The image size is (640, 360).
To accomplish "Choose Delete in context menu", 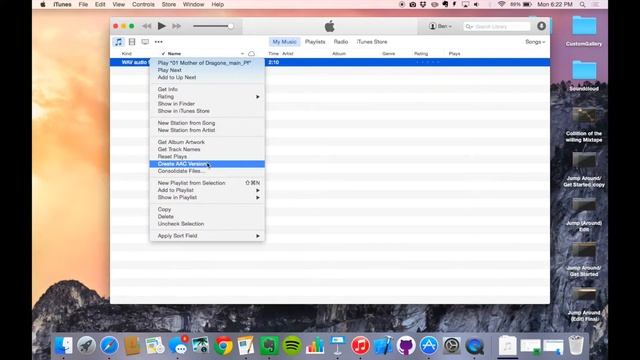I will (207, 217).
